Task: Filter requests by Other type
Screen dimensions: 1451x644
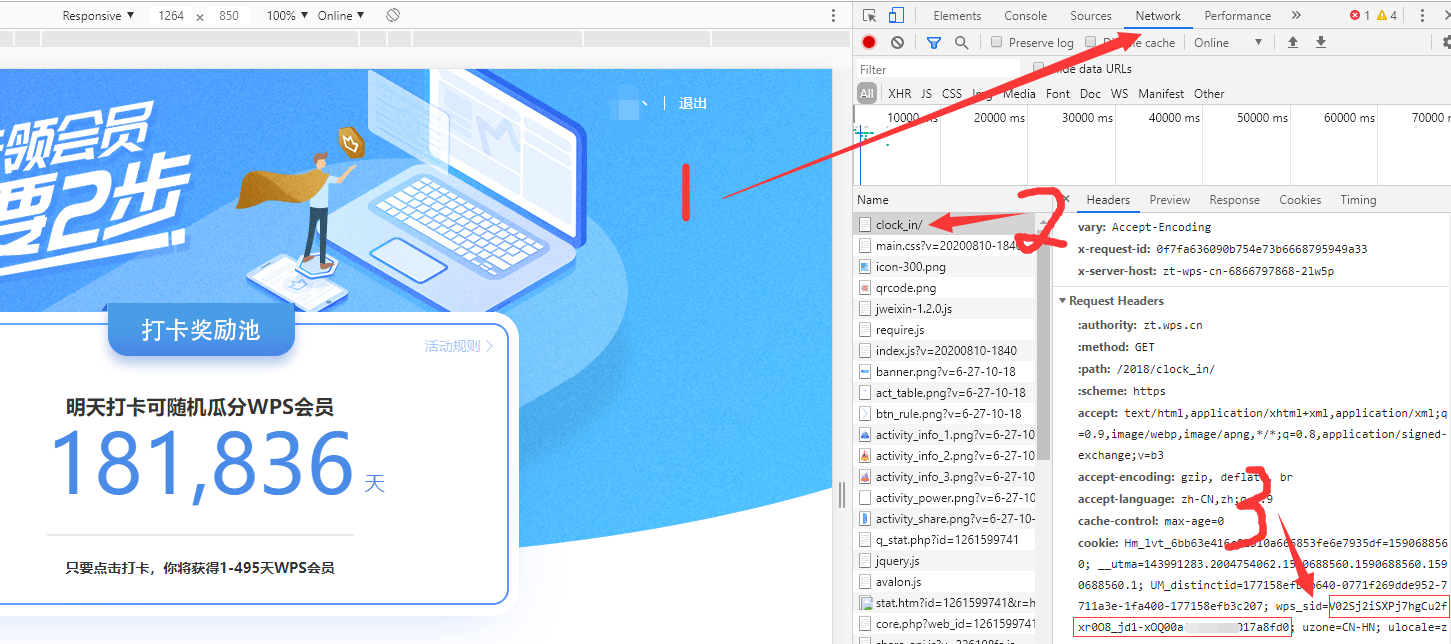Action: tap(1209, 93)
